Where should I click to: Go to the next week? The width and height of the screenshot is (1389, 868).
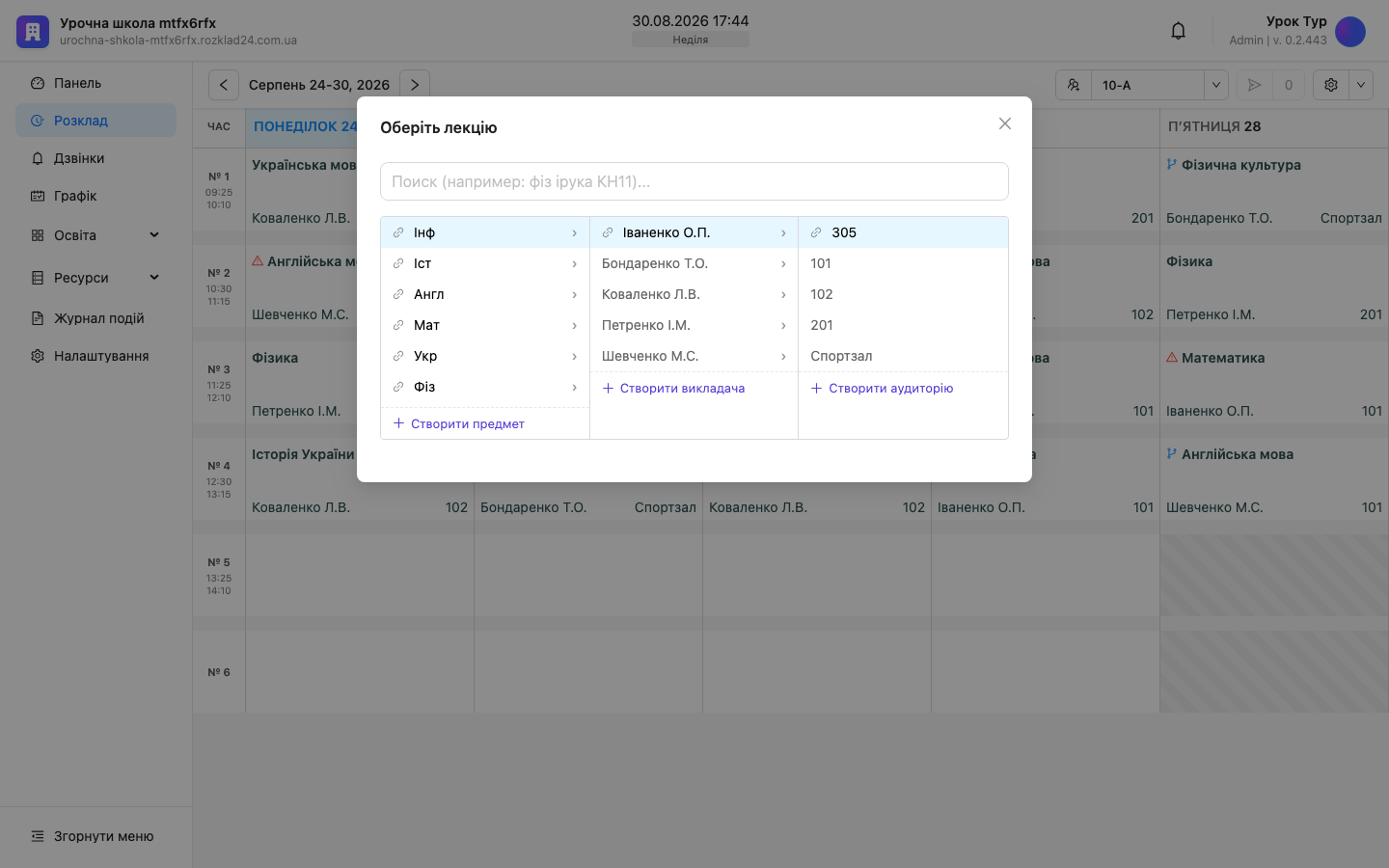click(415, 85)
